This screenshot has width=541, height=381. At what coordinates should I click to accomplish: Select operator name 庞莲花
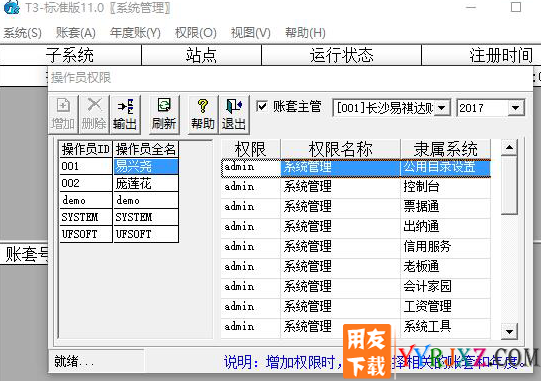146,183
